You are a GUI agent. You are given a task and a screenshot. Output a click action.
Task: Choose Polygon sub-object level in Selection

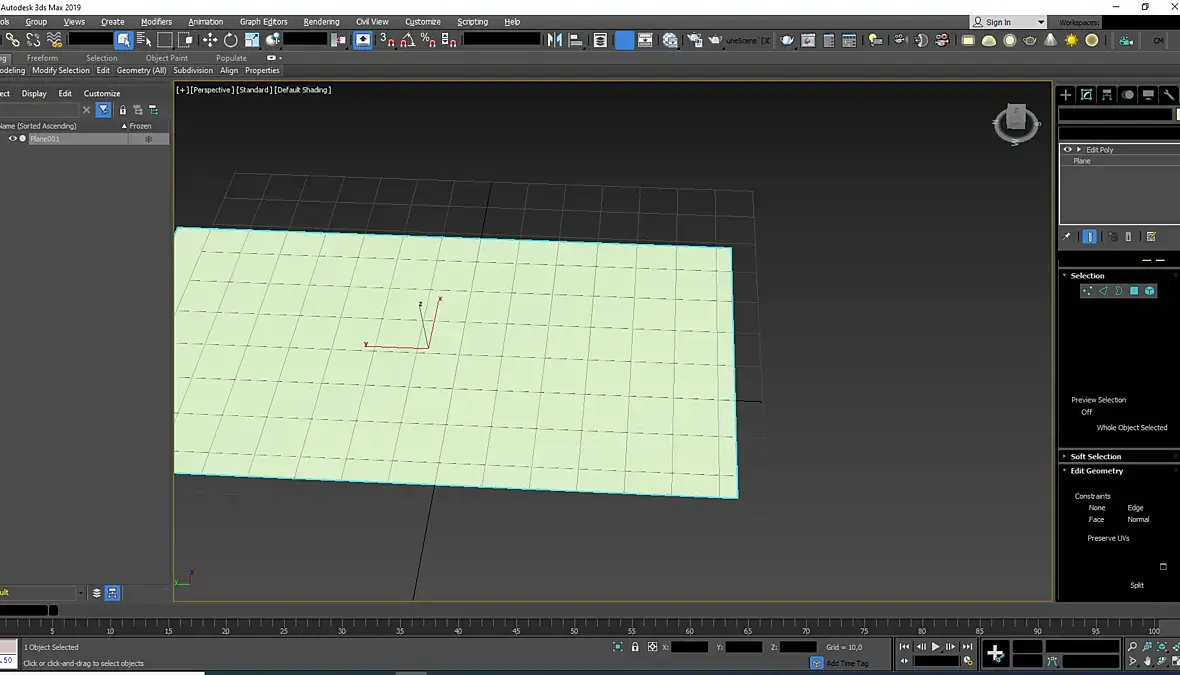click(x=1134, y=290)
